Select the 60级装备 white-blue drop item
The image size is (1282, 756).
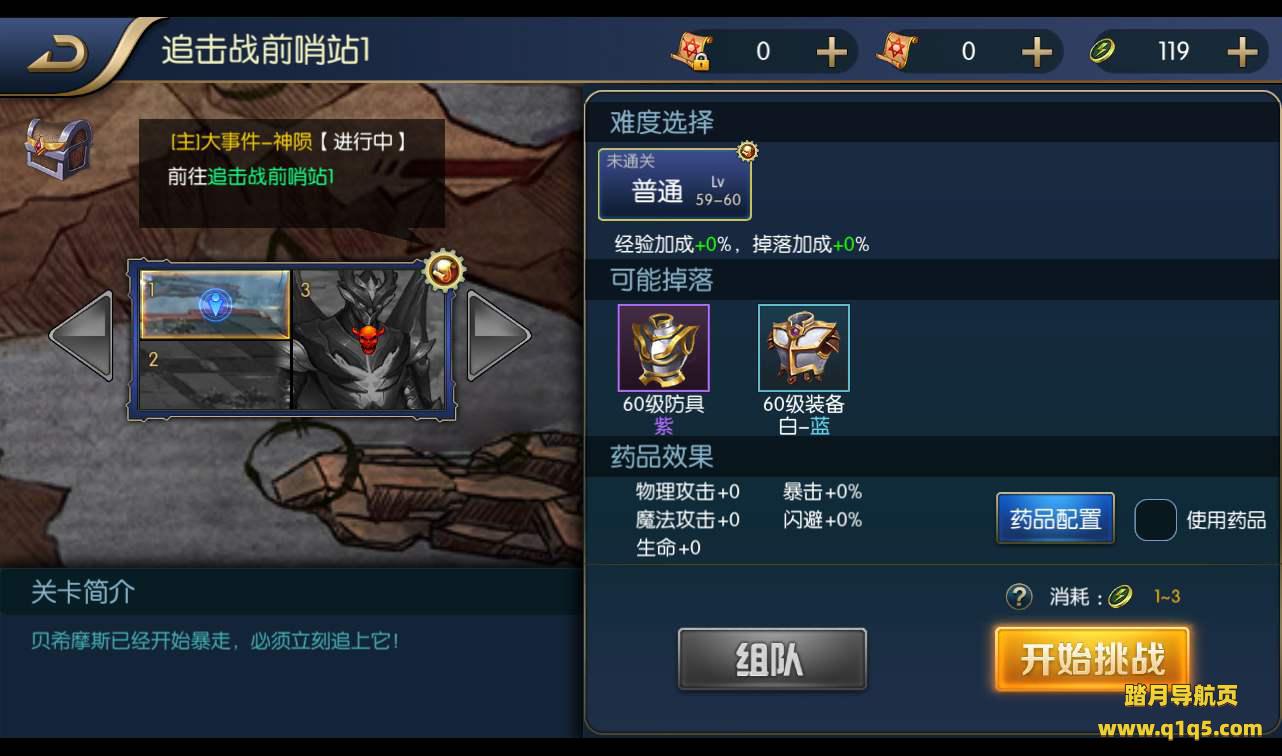coord(804,348)
